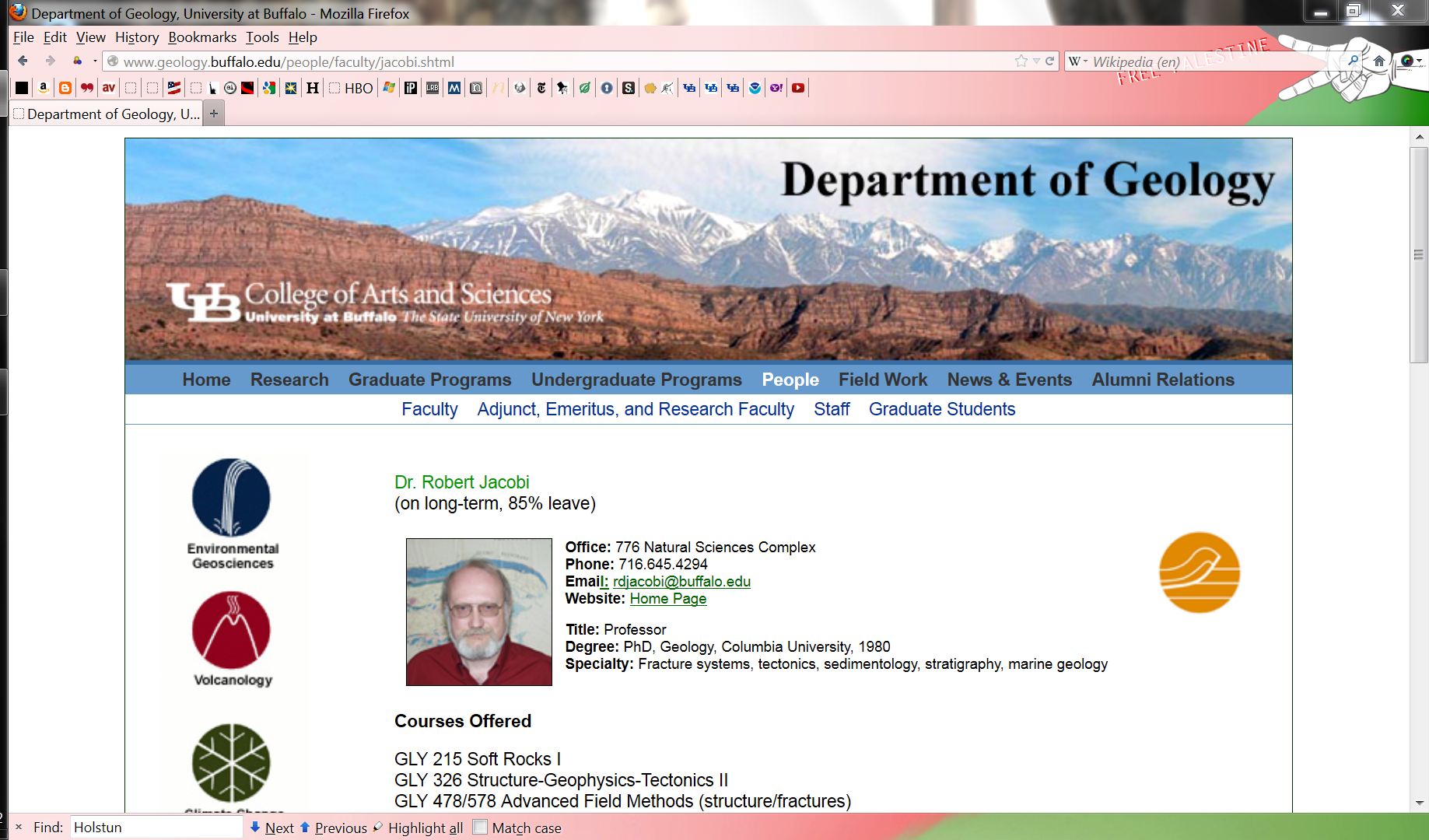Bookmark this page using the star icon
1429x840 pixels.
tap(1021, 61)
